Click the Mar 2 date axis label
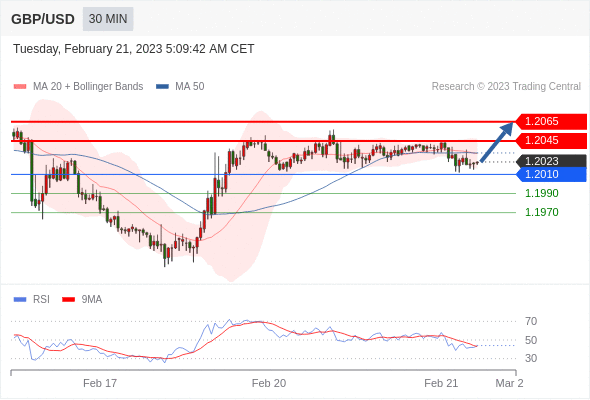This screenshot has width=590, height=400. [509, 383]
